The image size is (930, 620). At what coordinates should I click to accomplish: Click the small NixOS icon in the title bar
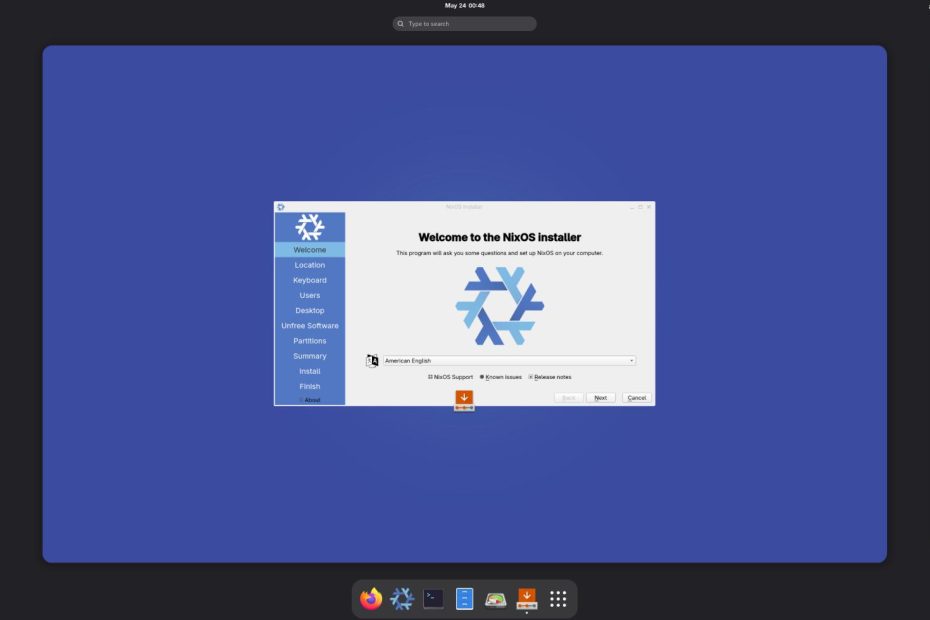281,207
